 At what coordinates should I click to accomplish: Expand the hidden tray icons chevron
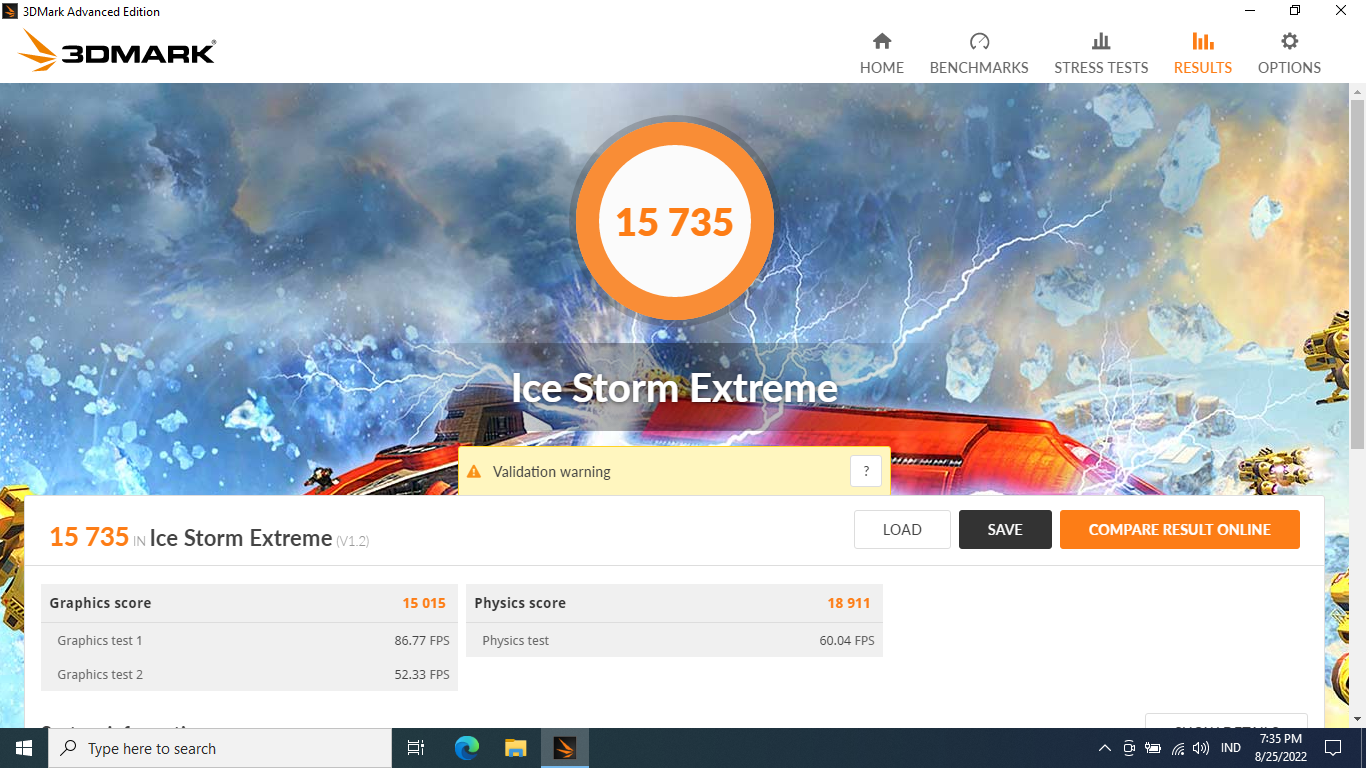click(x=1105, y=748)
